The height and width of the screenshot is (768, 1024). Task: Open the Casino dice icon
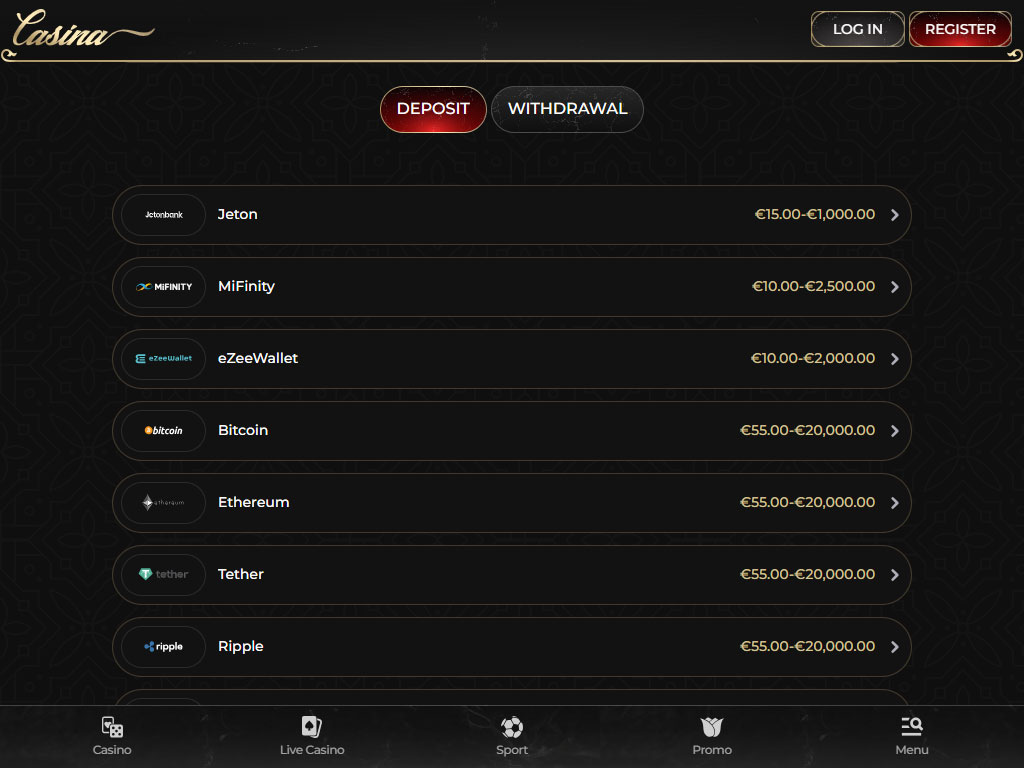coord(112,727)
